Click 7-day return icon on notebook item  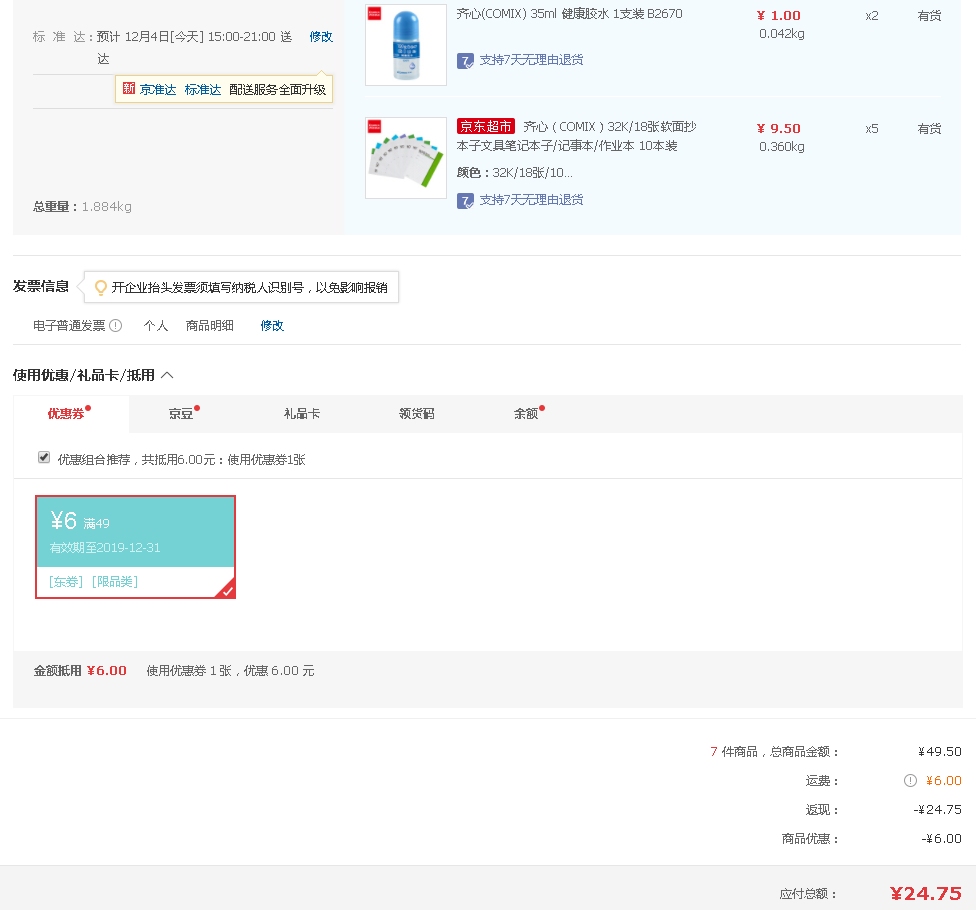click(465, 201)
